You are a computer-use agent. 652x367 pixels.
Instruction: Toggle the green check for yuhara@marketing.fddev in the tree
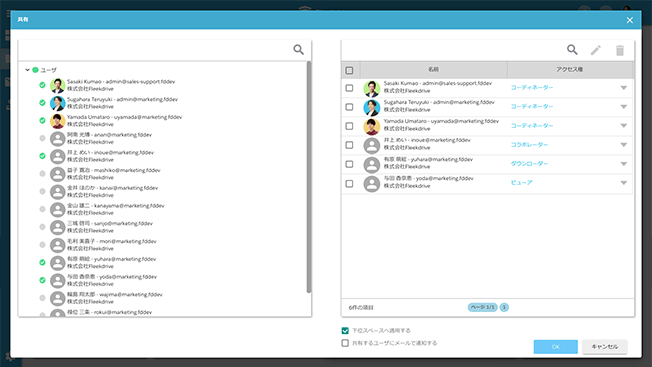[x=42, y=262]
